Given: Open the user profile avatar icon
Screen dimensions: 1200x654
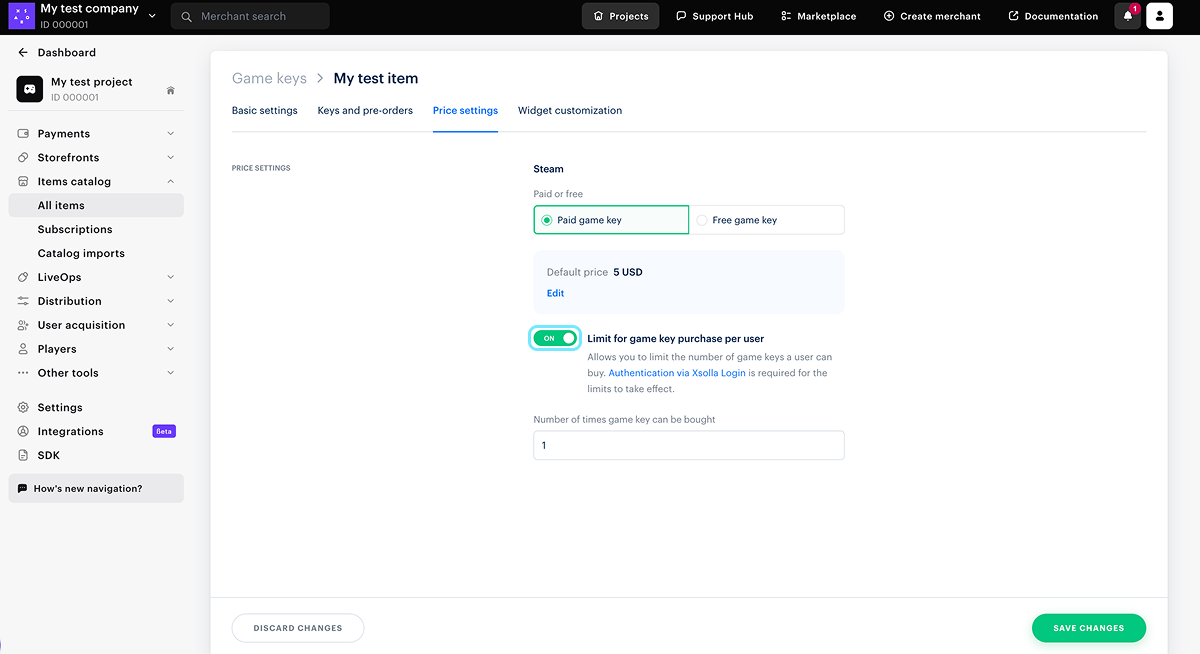Looking at the screenshot, I should 1159,16.
